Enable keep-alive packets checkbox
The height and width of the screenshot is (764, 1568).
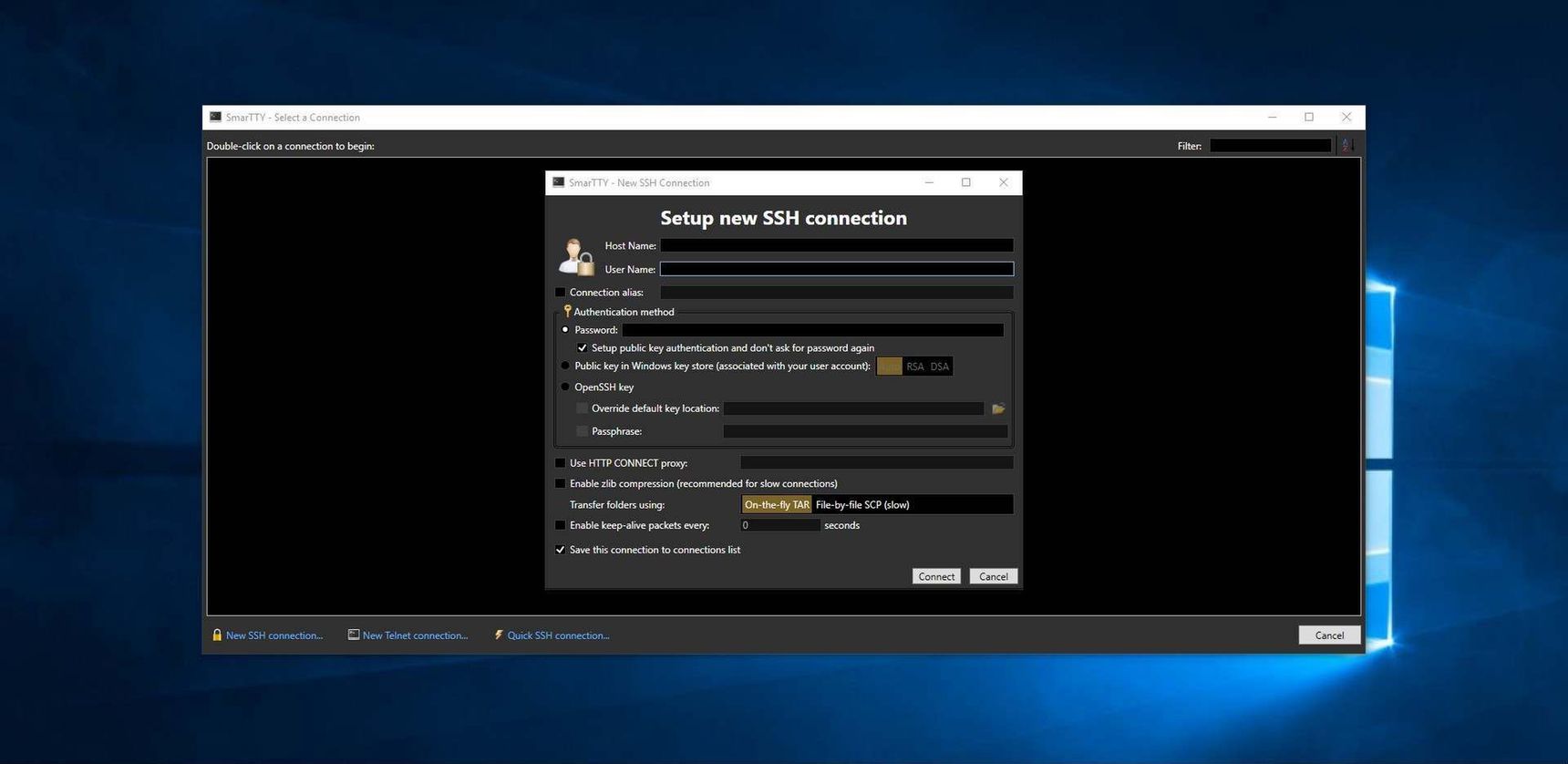(x=560, y=525)
